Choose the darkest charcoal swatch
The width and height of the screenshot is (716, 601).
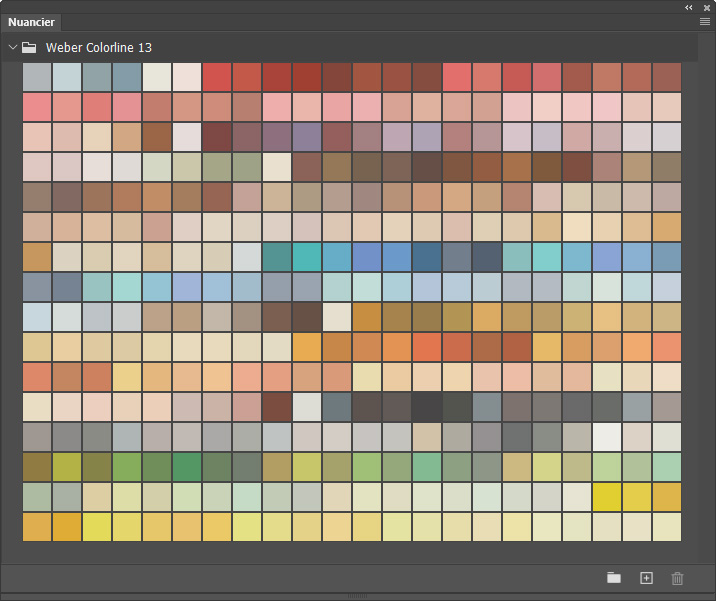tap(427, 407)
